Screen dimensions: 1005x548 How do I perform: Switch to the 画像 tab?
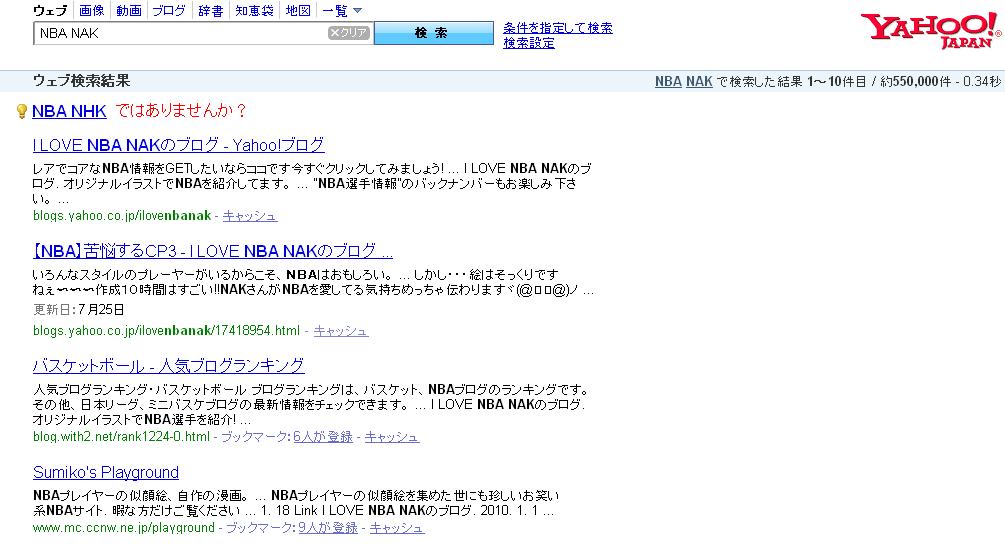click(92, 10)
